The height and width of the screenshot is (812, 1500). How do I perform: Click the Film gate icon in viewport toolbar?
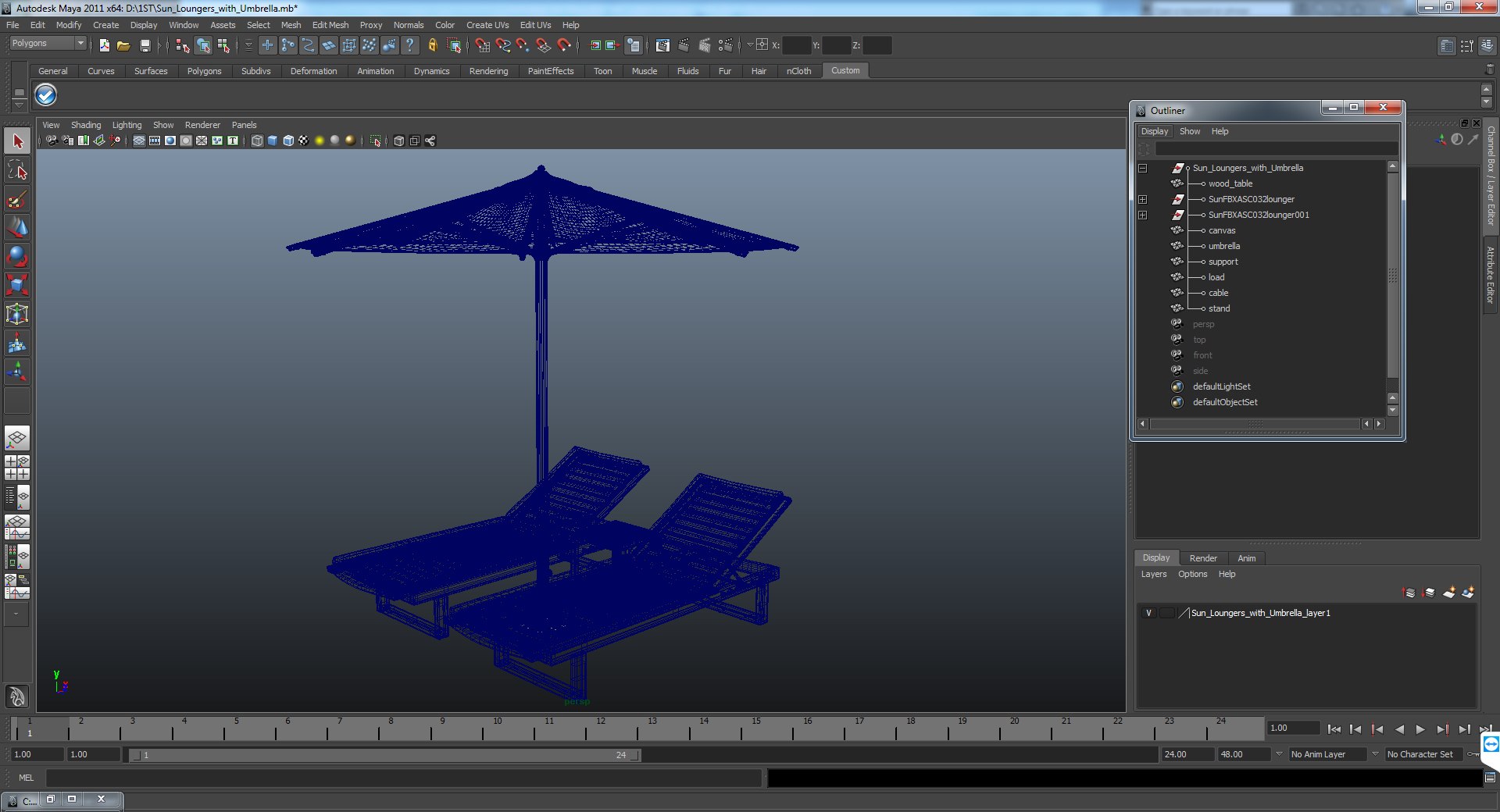pos(155,141)
